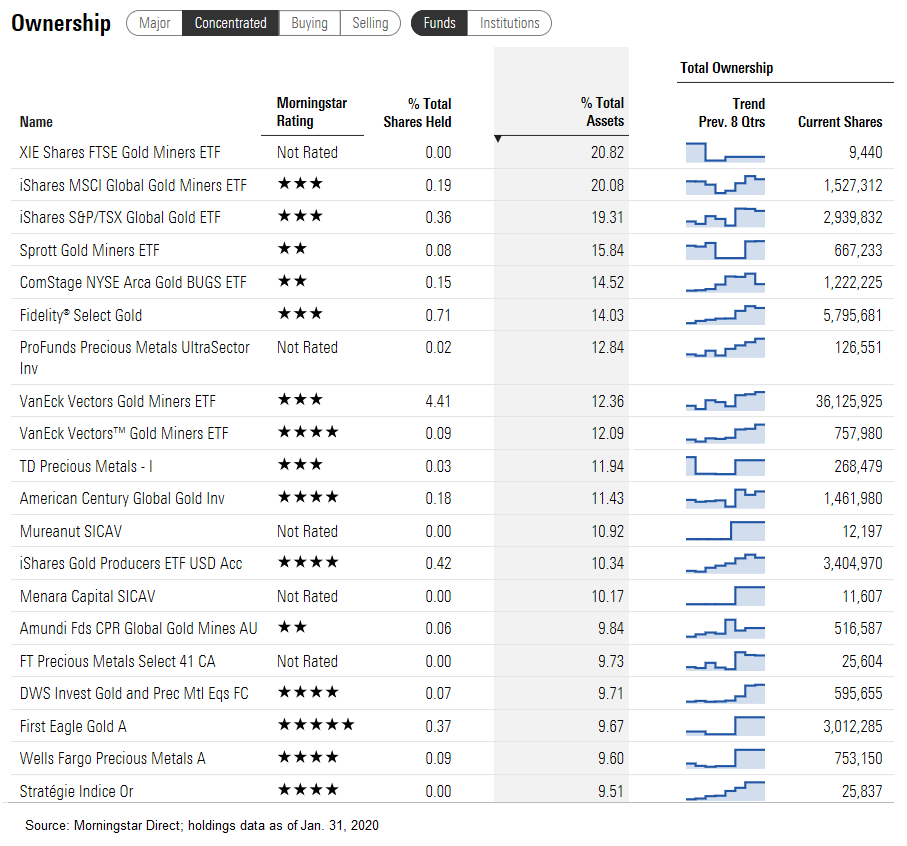Screen dimensions: 907x846
Task: Open the iShares MSCI Global Gold Miners ETF link
Action: [133, 185]
